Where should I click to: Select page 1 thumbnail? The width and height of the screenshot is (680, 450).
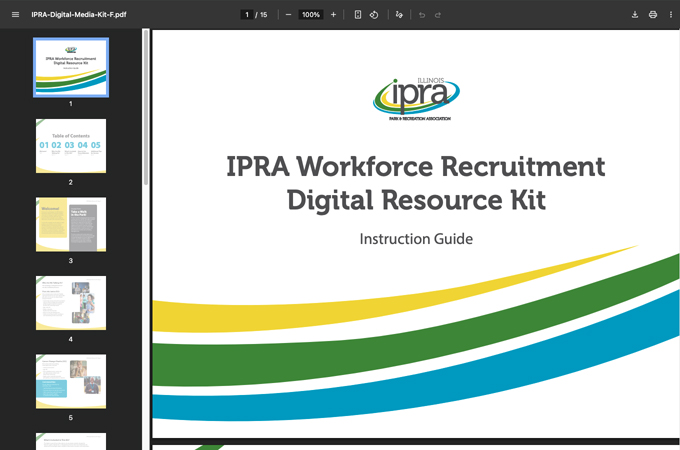click(x=71, y=67)
